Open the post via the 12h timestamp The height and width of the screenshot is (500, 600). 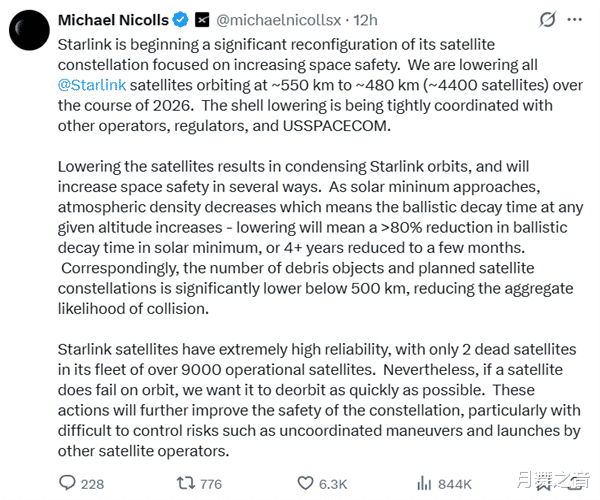pos(338,18)
